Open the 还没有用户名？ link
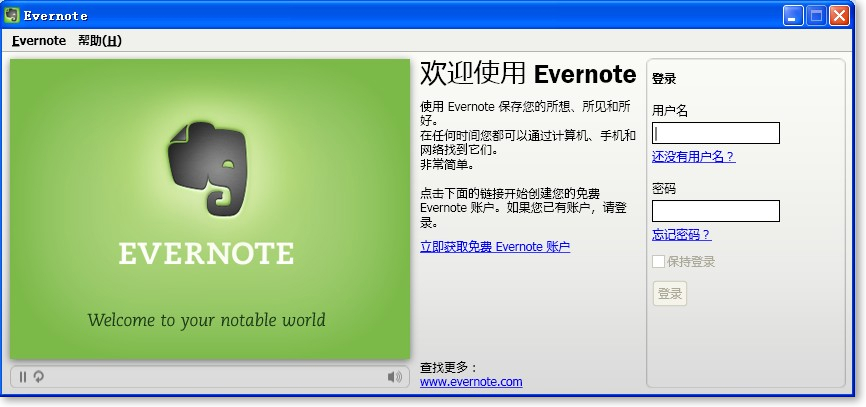Viewport: 866px width, 407px height. (694, 157)
